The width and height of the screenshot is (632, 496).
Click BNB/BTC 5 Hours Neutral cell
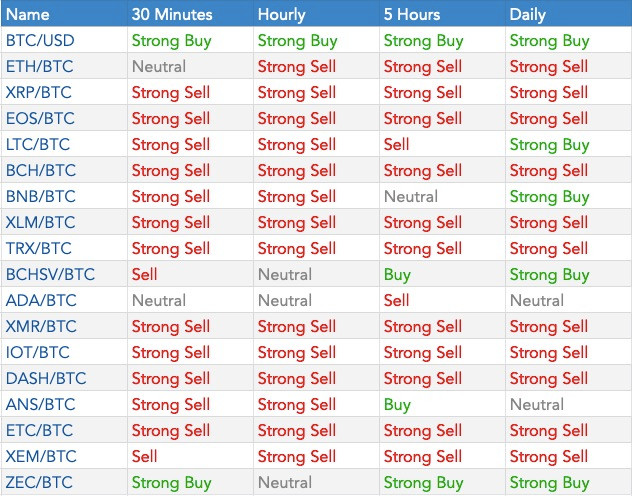point(411,197)
